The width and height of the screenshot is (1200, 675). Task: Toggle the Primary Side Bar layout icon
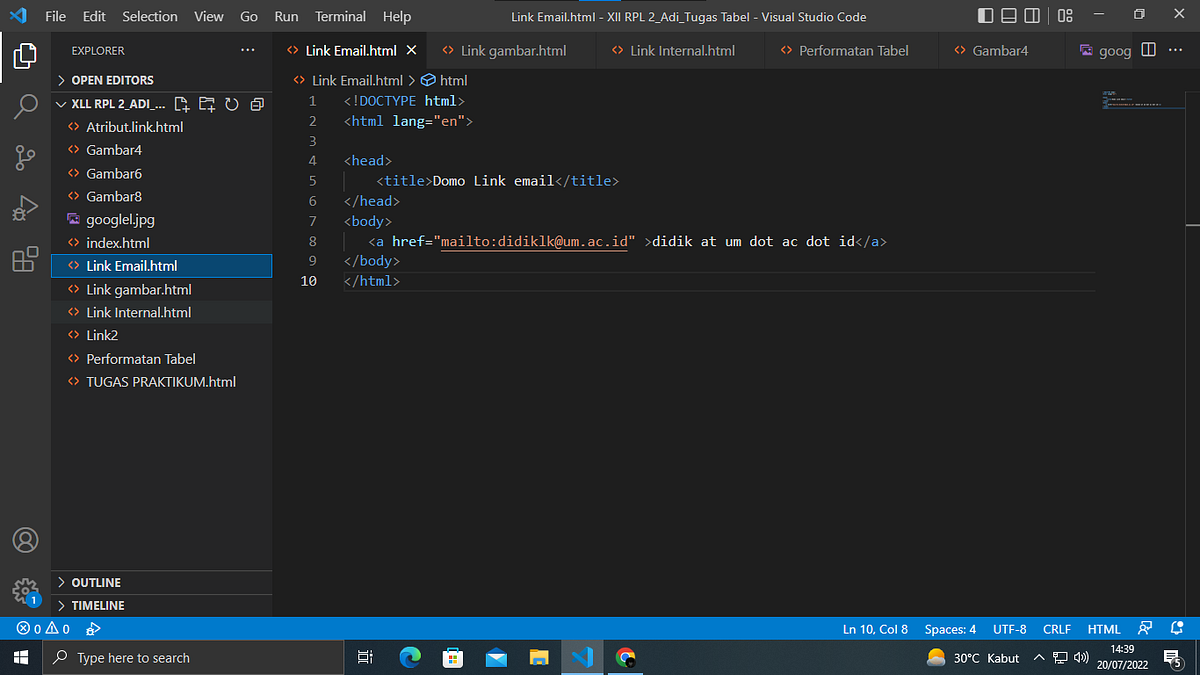click(985, 15)
